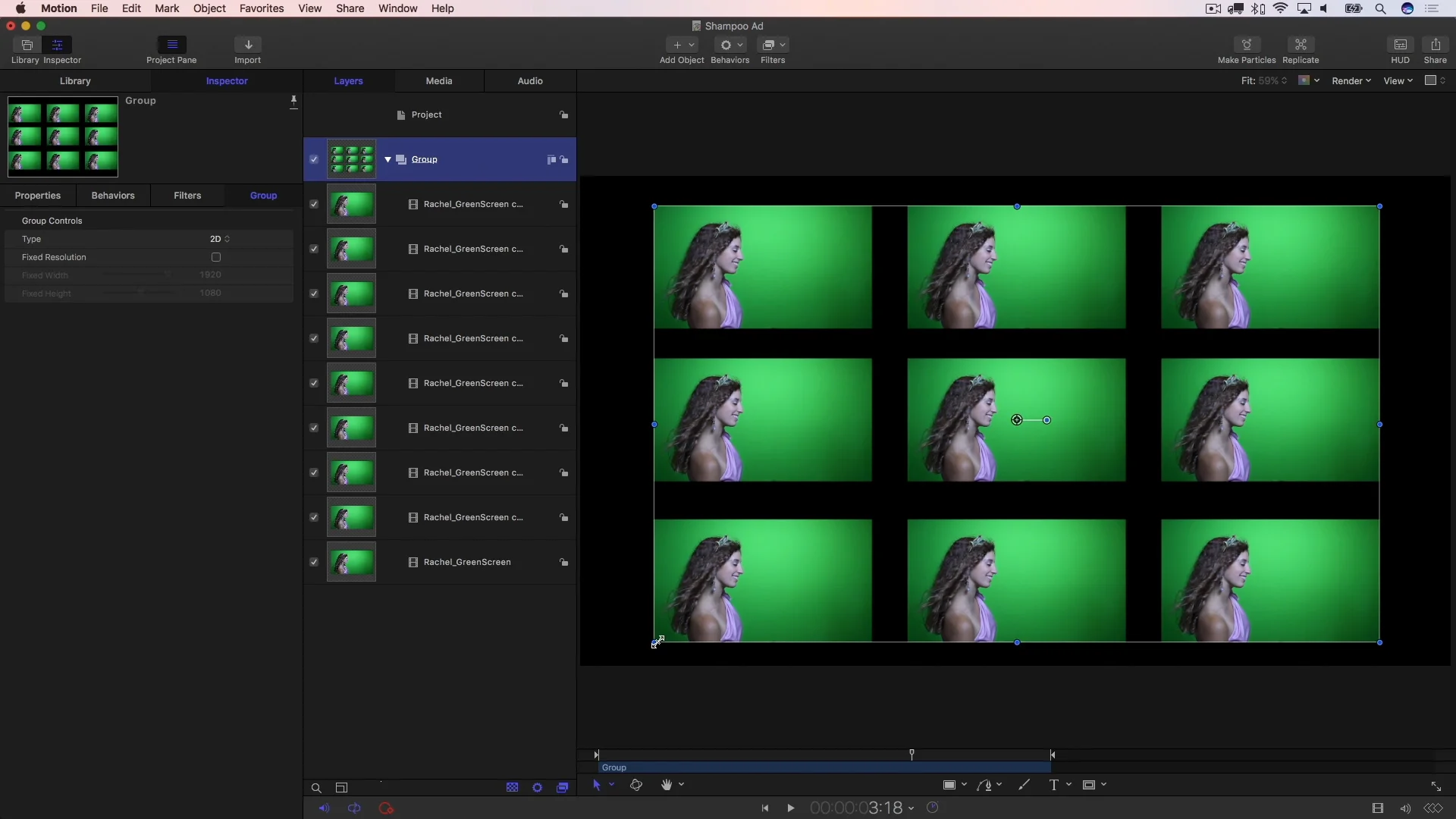
Task: Select the Paint Stroke tool
Action: pos(1024,785)
